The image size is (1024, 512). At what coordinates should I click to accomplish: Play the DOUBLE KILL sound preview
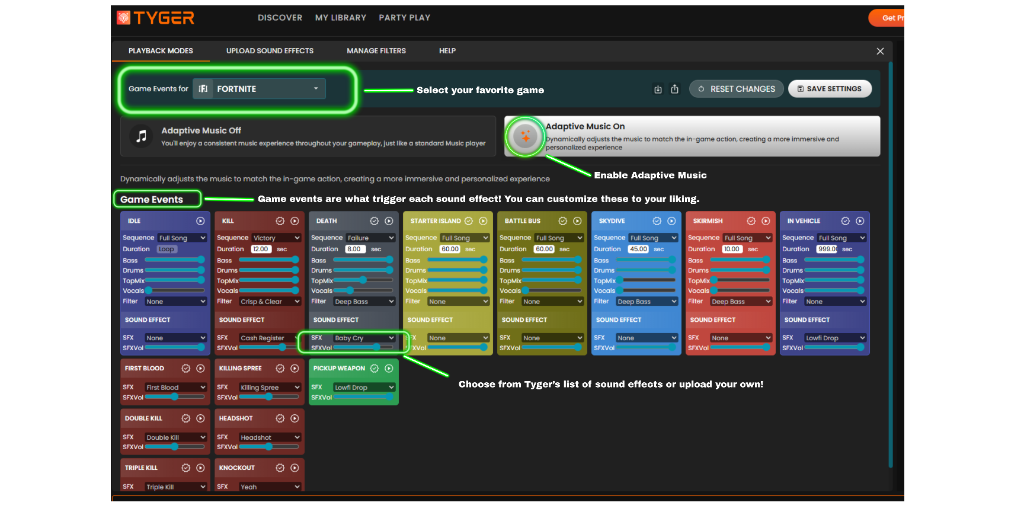click(200, 418)
